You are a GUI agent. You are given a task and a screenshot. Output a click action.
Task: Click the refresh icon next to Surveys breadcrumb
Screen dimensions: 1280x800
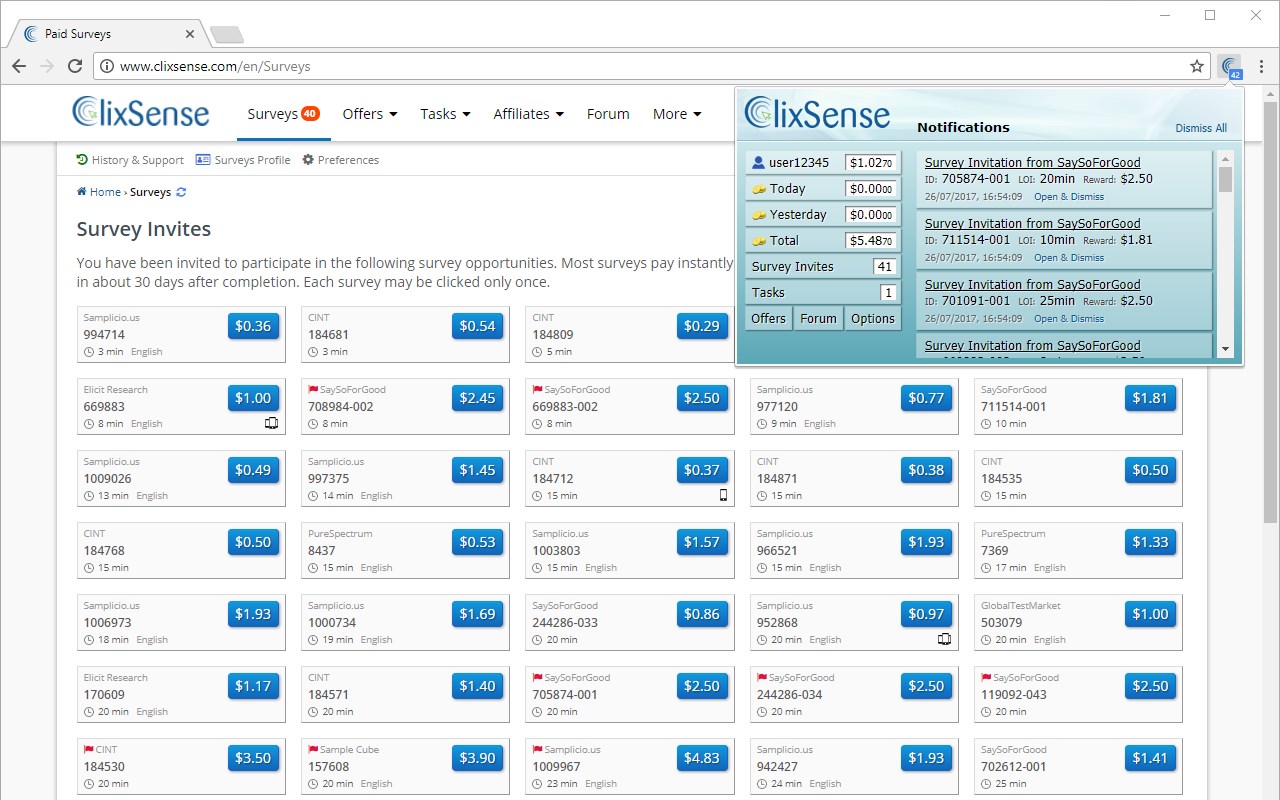[181, 192]
